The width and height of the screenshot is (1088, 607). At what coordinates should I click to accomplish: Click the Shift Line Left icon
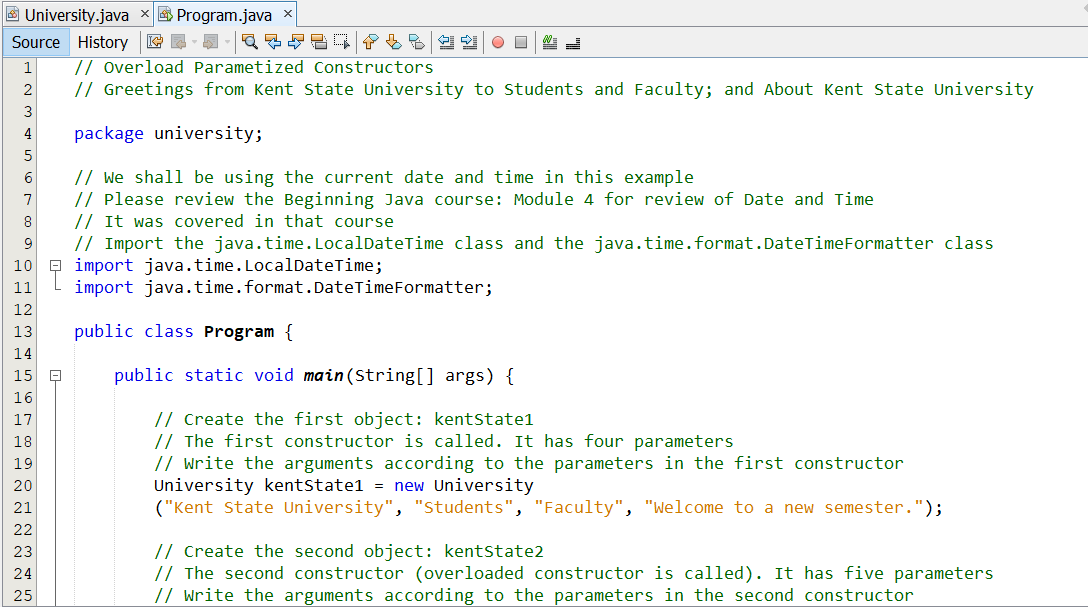click(x=446, y=42)
